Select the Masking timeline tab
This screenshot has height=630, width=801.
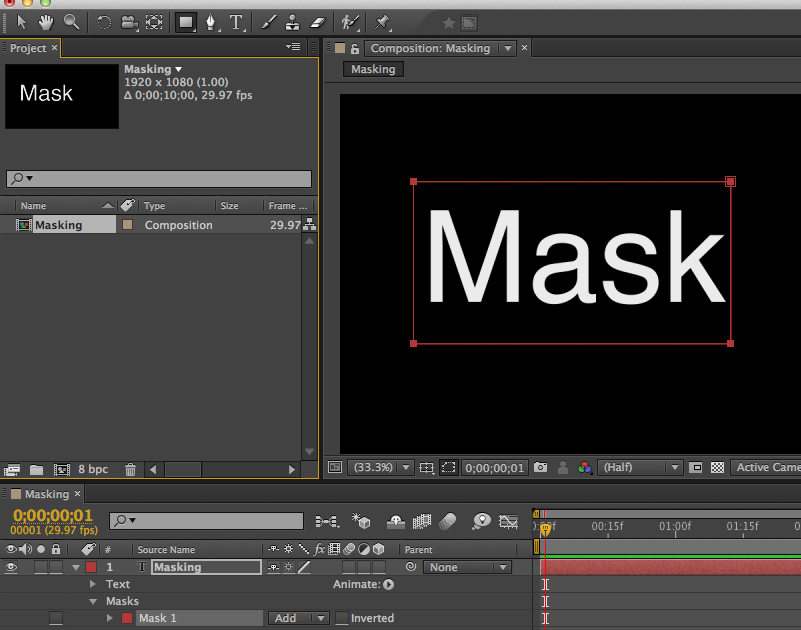tap(46, 494)
